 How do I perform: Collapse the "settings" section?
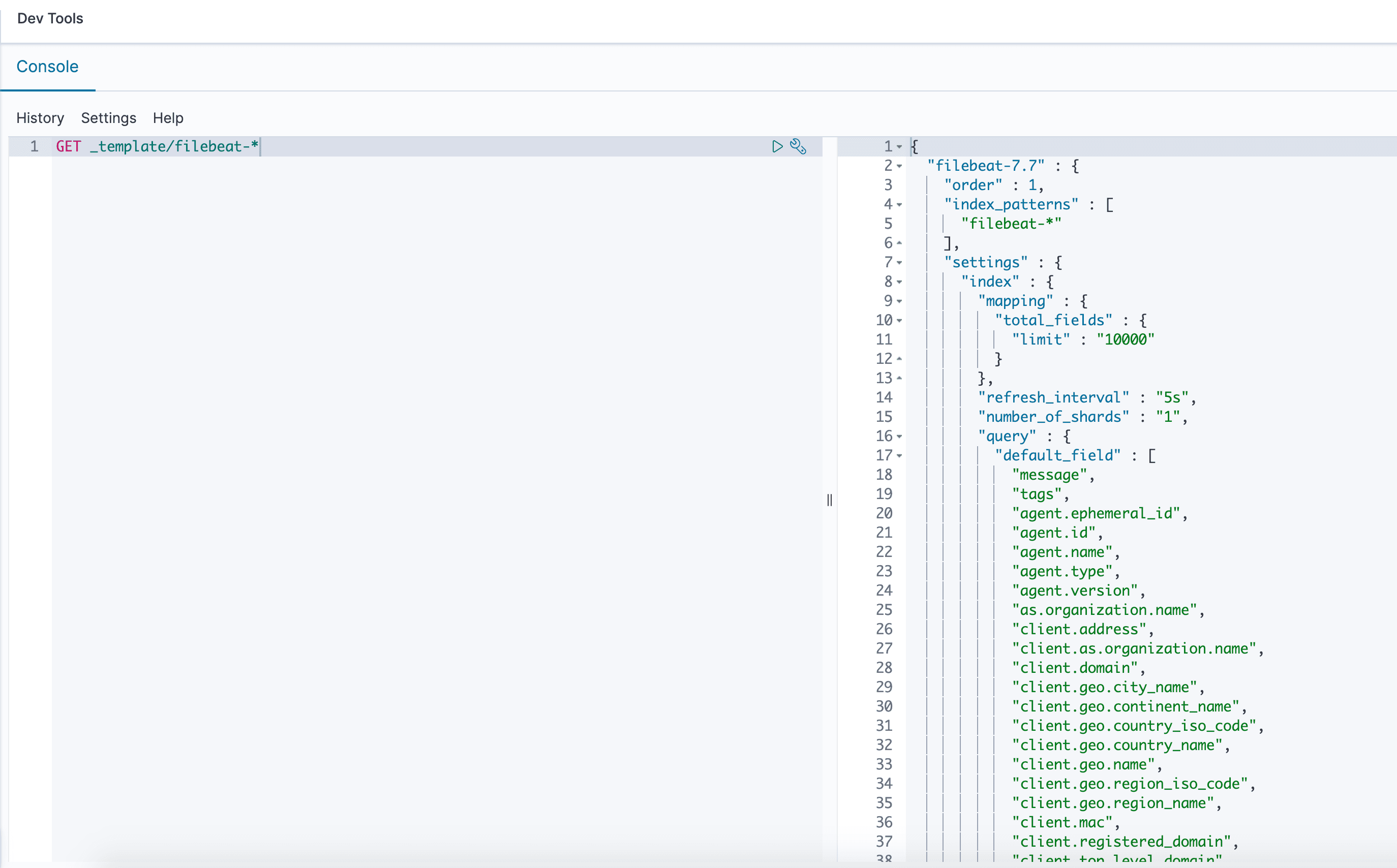(x=899, y=263)
